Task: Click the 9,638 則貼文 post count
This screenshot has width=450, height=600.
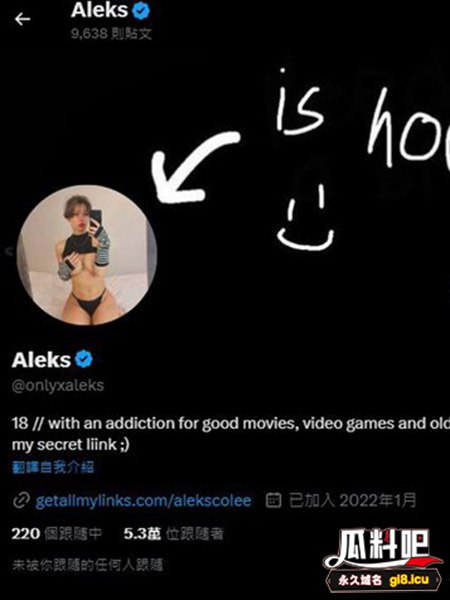Action: tap(111, 34)
